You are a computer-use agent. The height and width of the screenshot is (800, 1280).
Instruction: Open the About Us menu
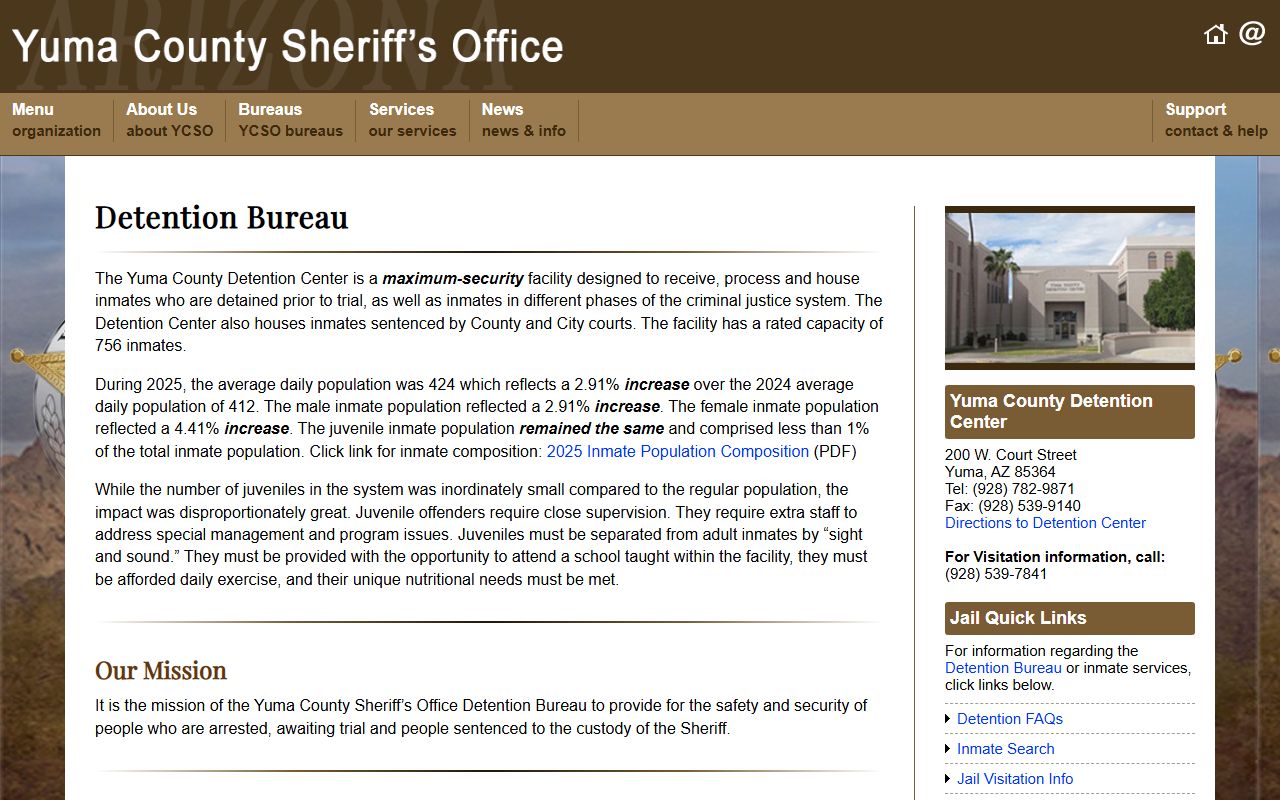coord(169,120)
